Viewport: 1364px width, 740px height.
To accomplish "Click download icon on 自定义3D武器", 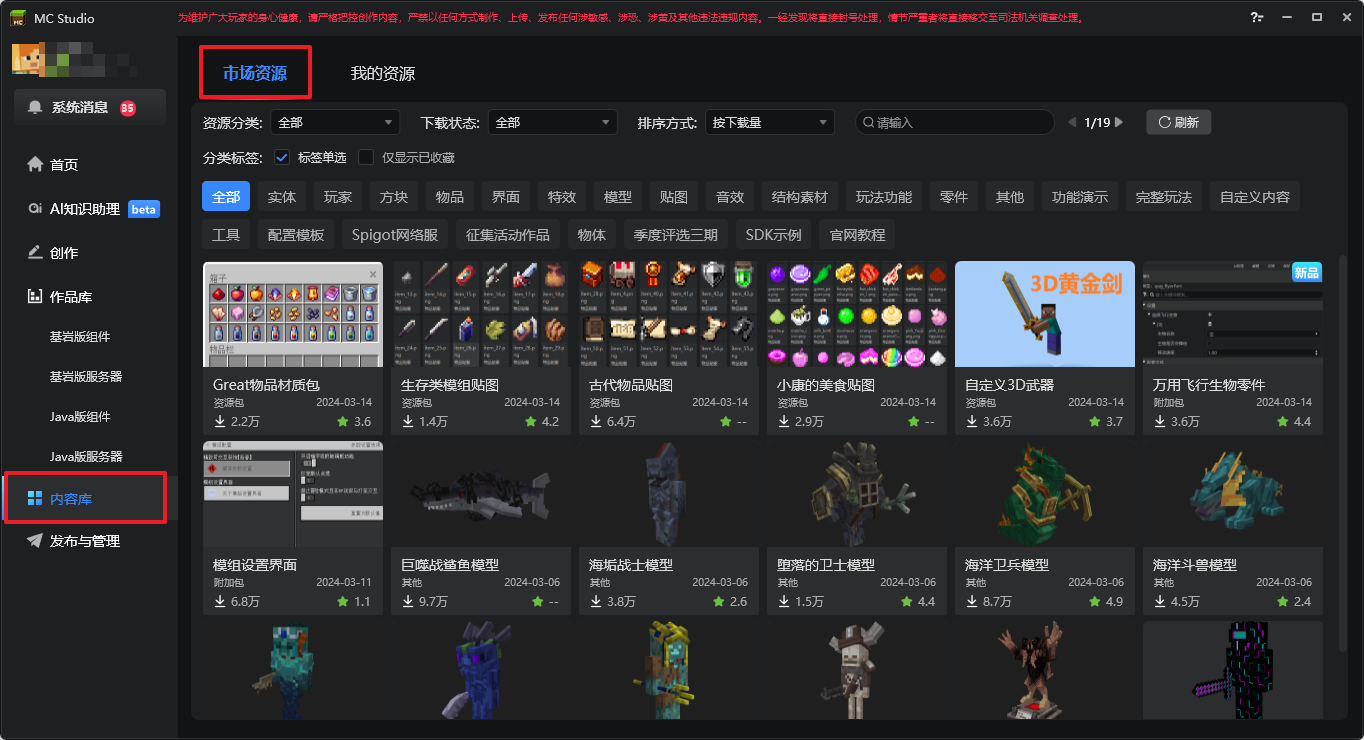I will pos(972,422).
